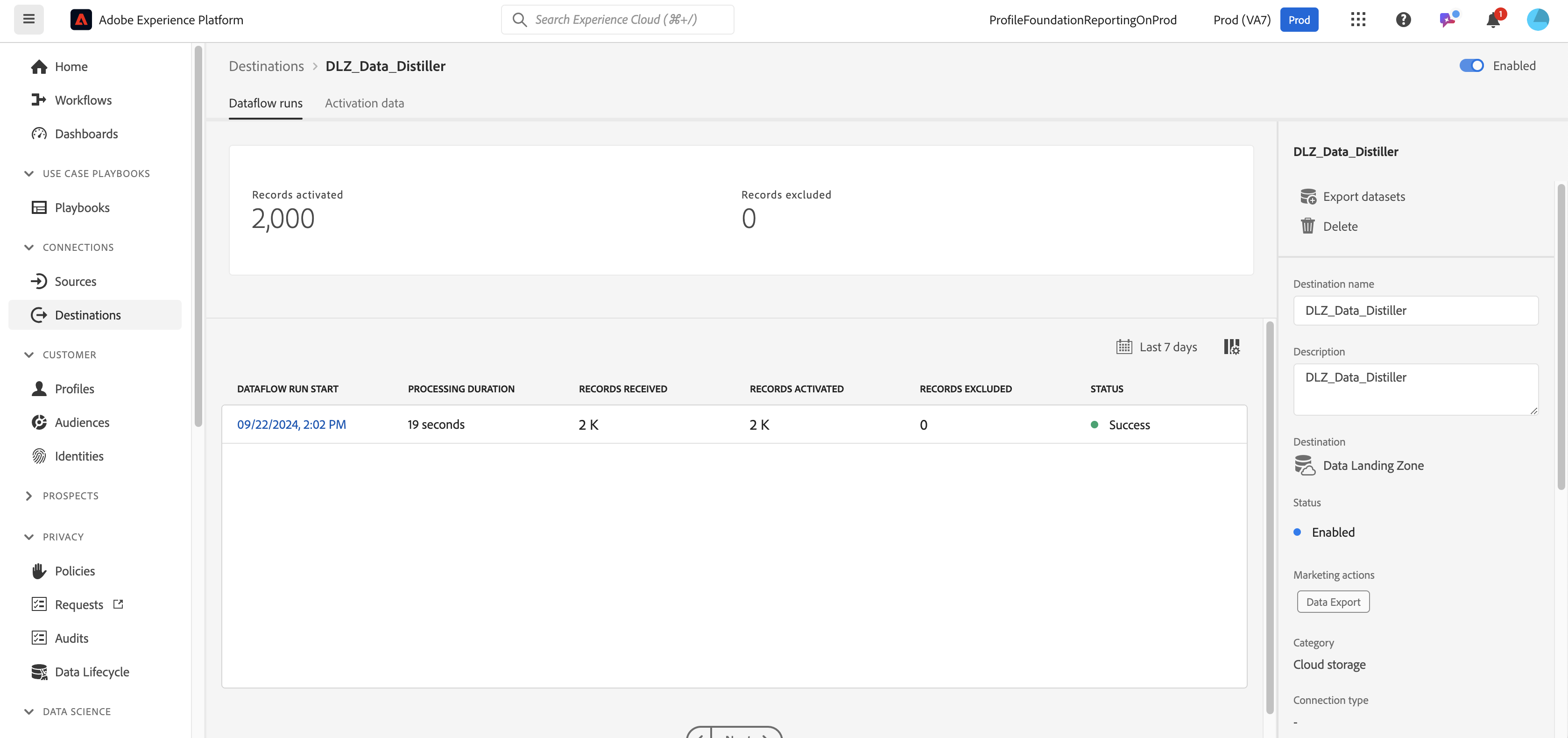The width and height of the screenshot is (1568, 738).
Task: Open the user profile avatar
Action: (x=1538, y=20)
